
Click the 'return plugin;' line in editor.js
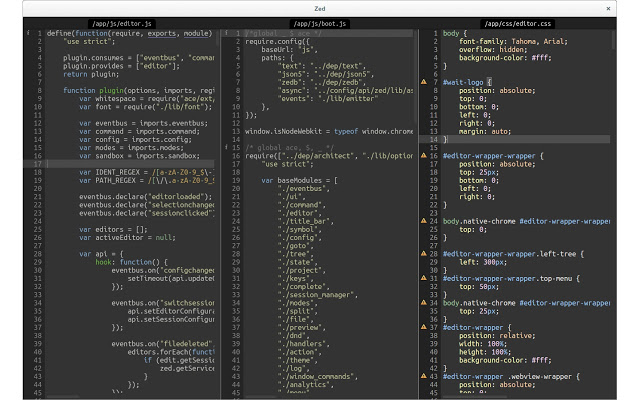tap(91, 74)
